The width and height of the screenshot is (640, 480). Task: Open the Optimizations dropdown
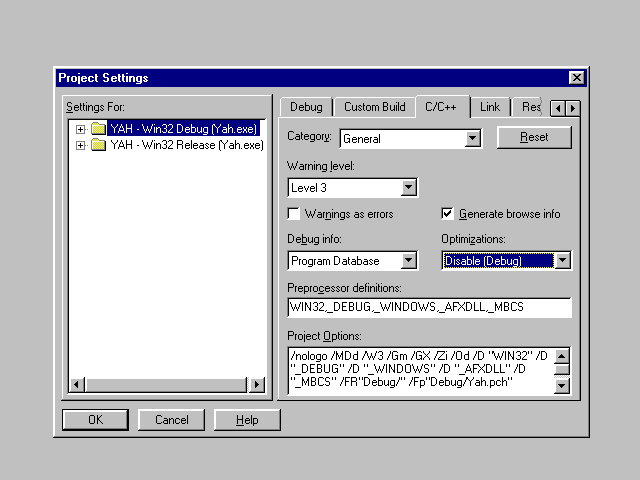pyautogui.click(x=562, y=261)
